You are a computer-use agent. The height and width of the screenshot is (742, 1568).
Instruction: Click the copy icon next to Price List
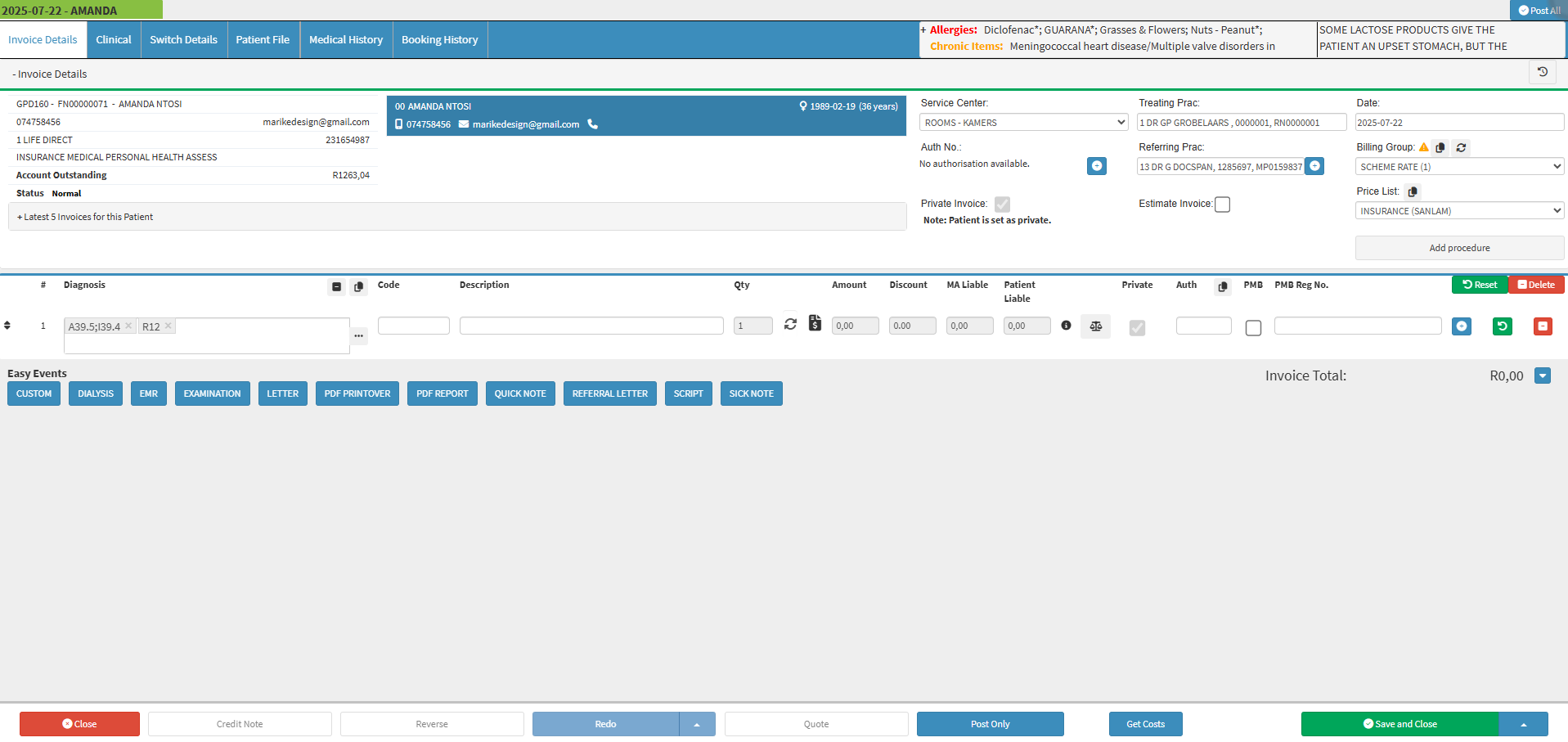[1413, 192]
